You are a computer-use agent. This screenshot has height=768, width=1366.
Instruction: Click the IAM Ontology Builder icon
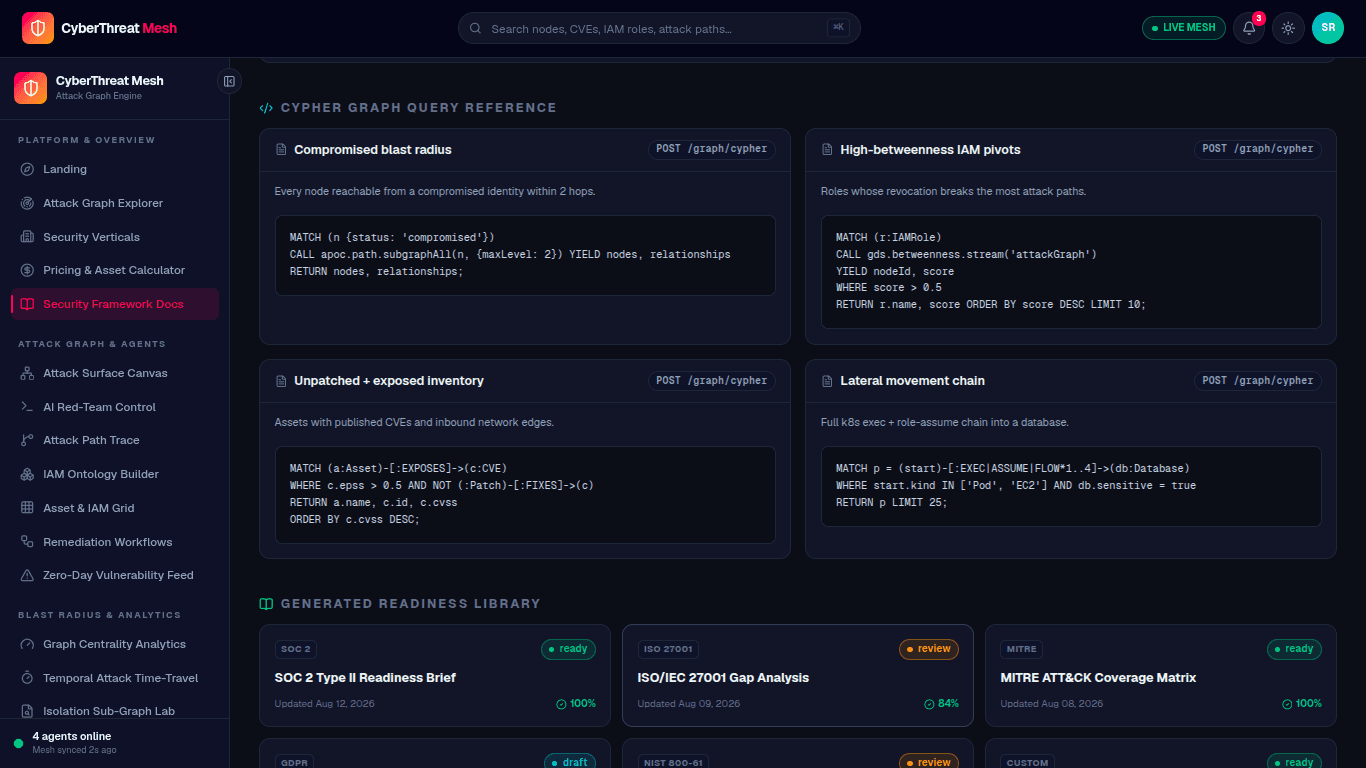tap(27, 474)
